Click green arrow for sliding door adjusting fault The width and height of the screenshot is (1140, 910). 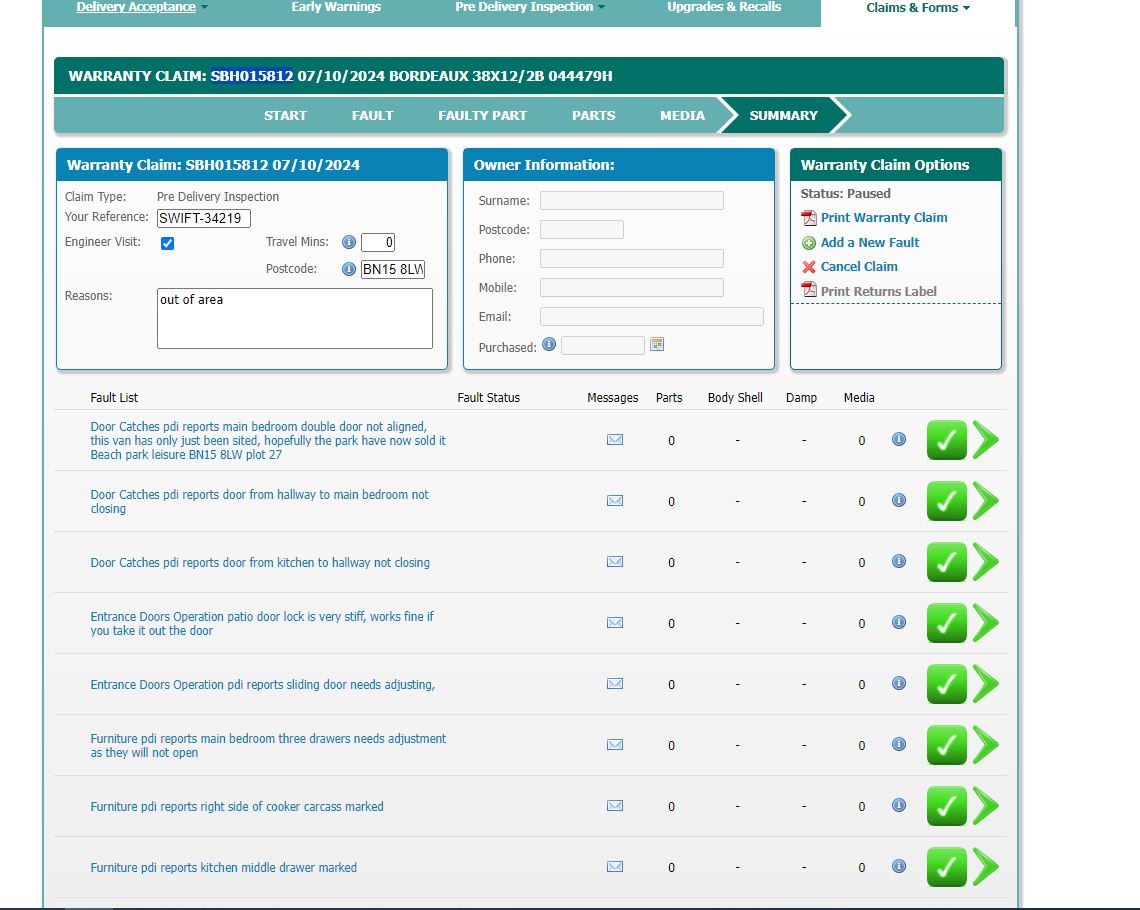pos(986,684)
